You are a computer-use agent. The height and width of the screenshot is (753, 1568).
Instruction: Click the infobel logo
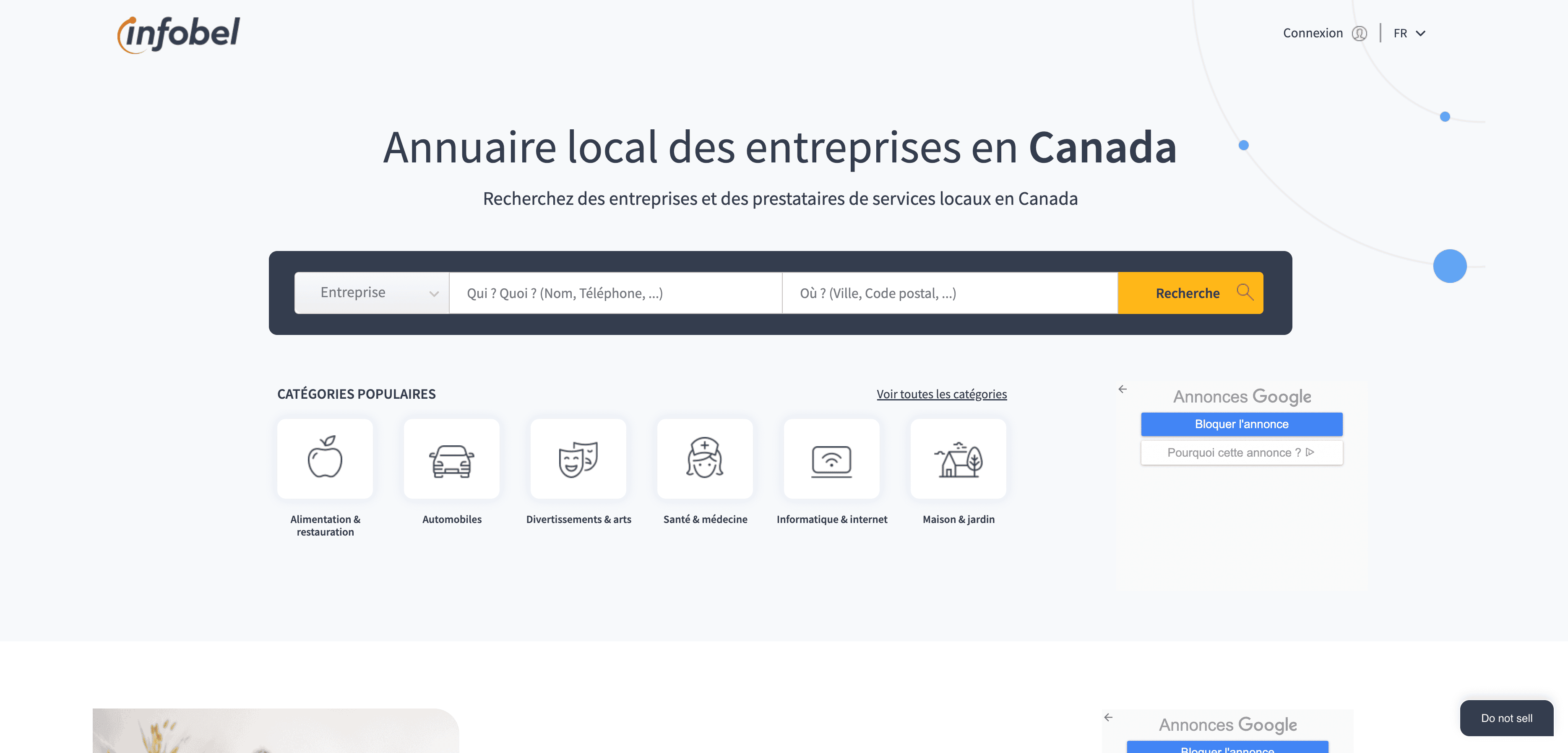point(179,34)
